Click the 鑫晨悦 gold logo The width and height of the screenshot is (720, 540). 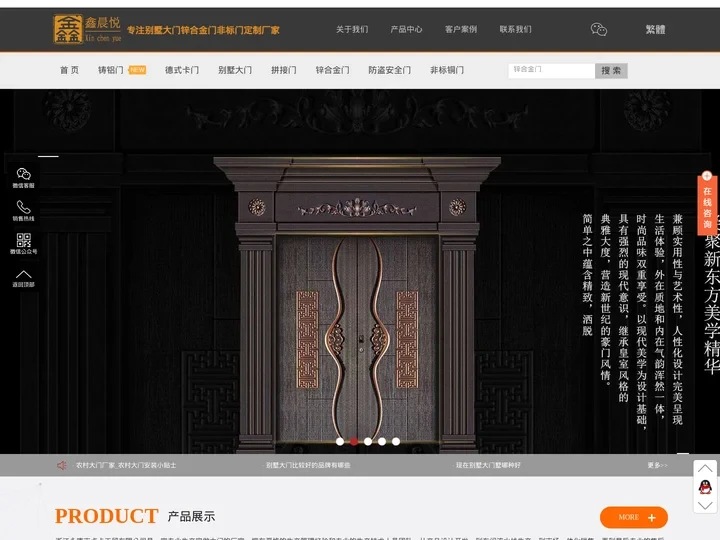[x=87, y=29]
